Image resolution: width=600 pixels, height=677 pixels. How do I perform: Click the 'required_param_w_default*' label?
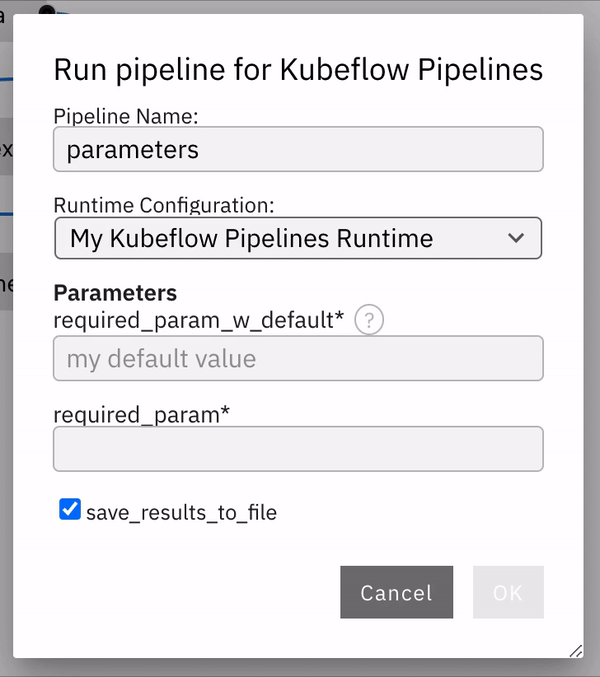[x=199, y=320]
